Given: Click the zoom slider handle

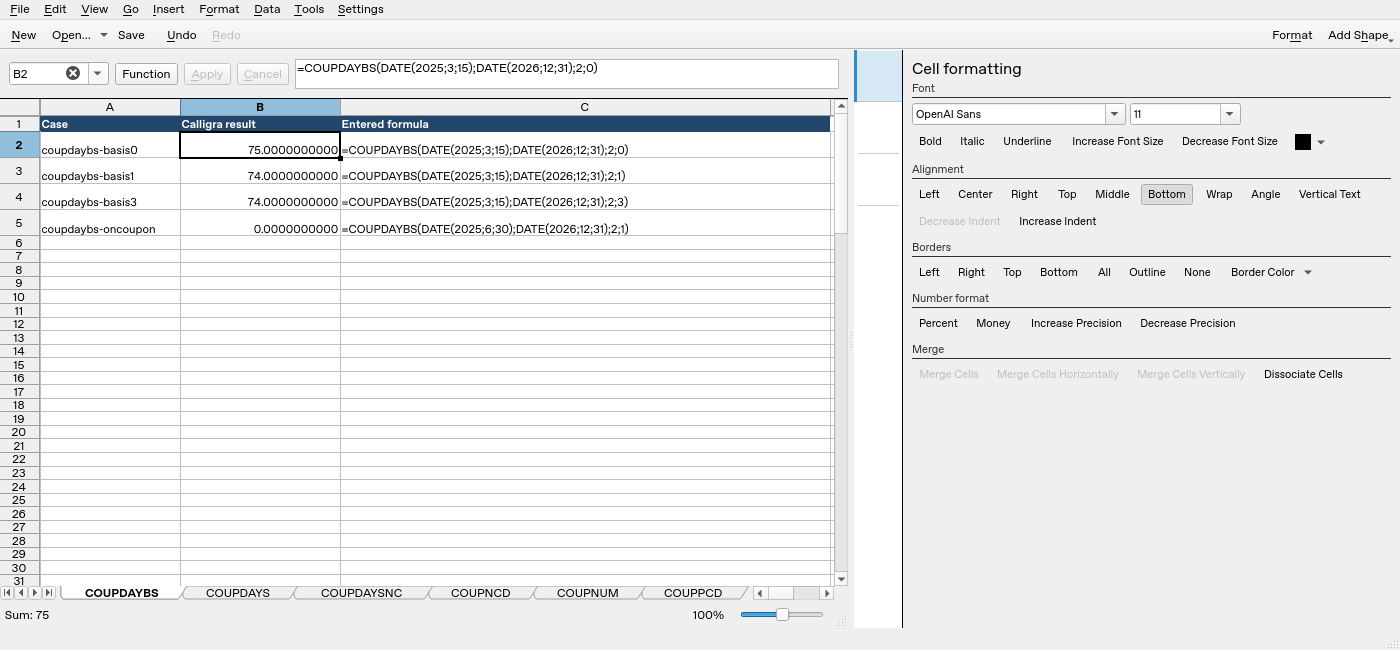Looking at the screenshot, I should pos(782,615).
